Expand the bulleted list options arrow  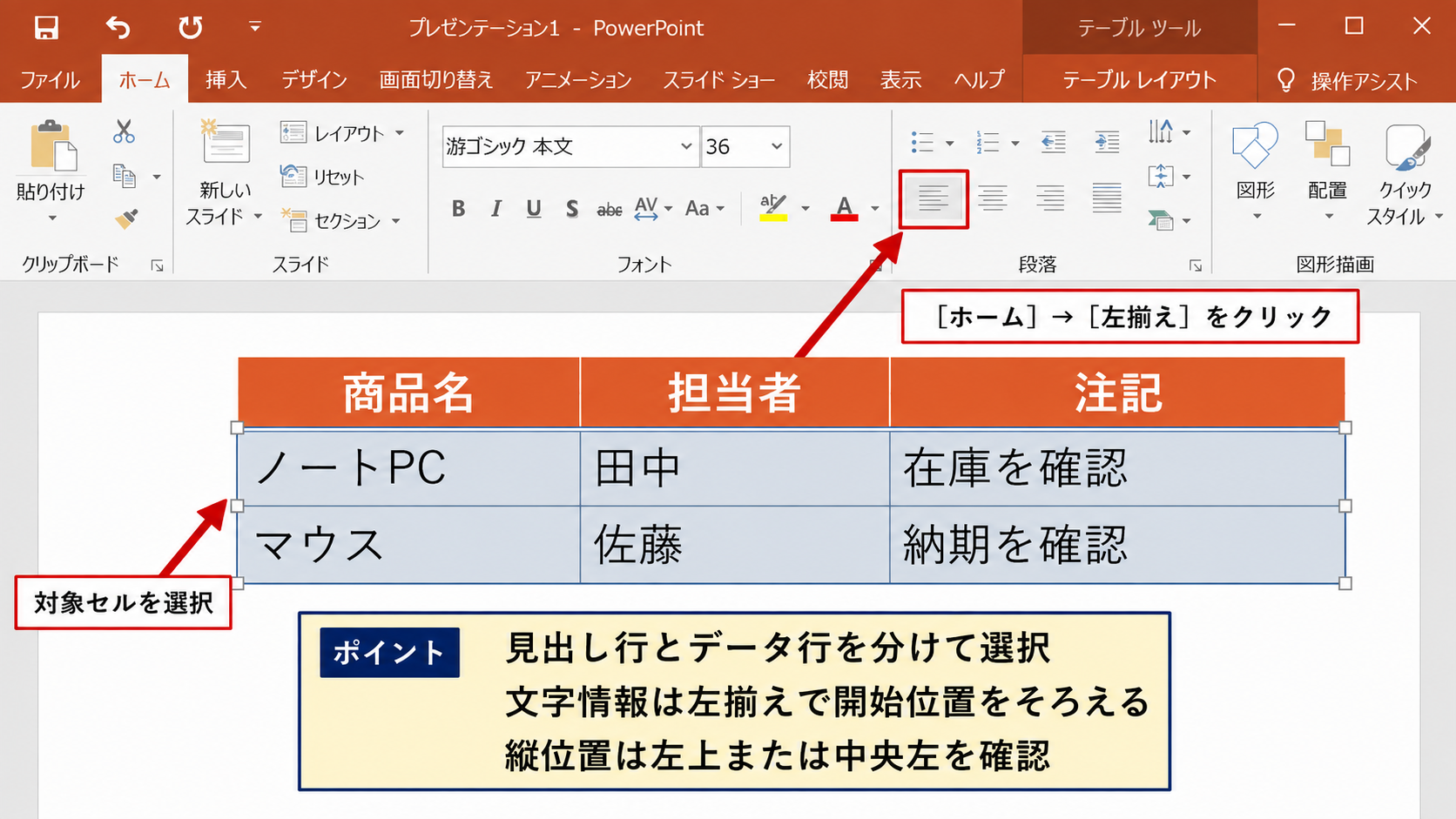click(x=949, y=143)
